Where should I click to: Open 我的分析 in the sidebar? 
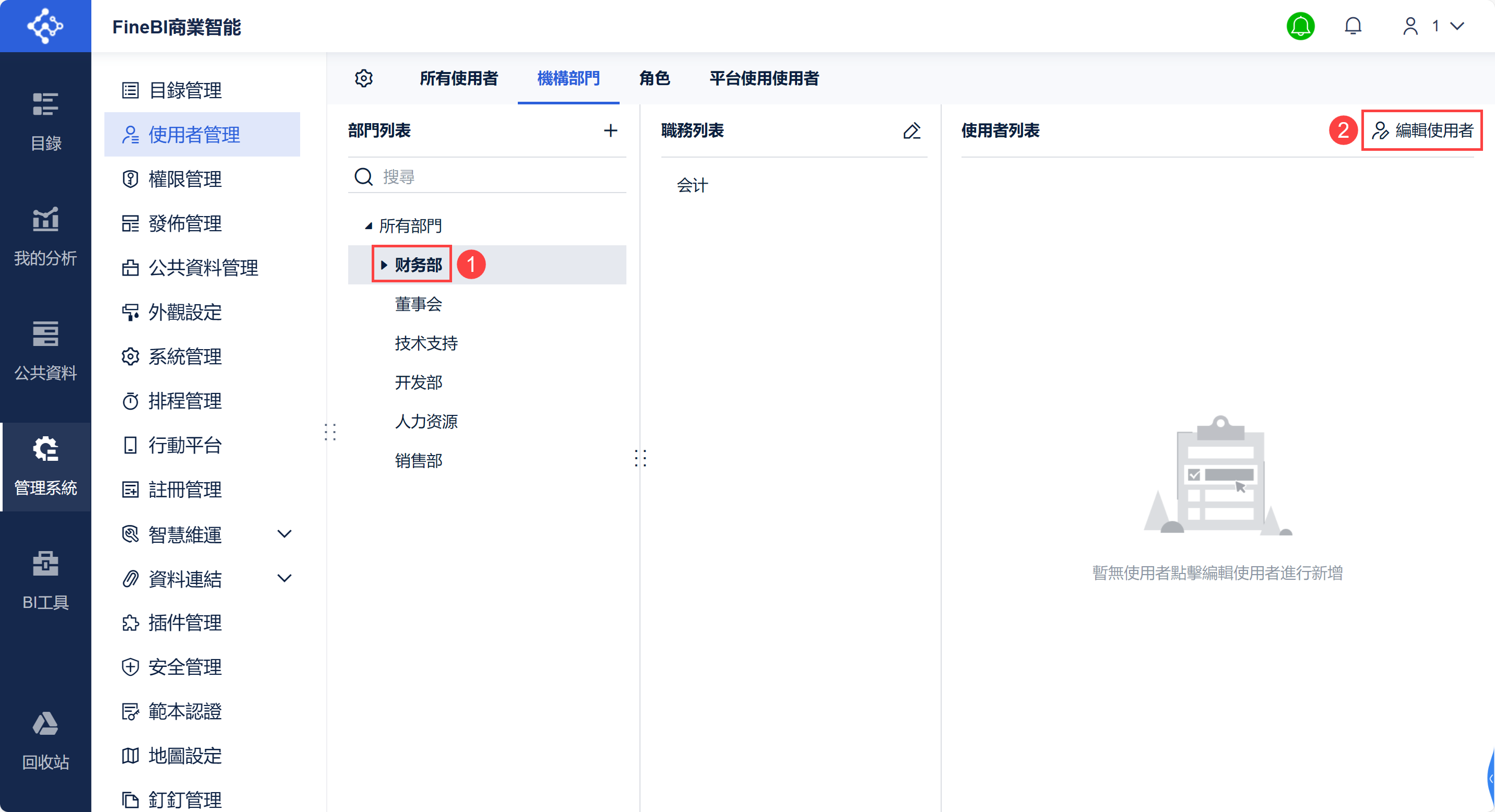45,236
